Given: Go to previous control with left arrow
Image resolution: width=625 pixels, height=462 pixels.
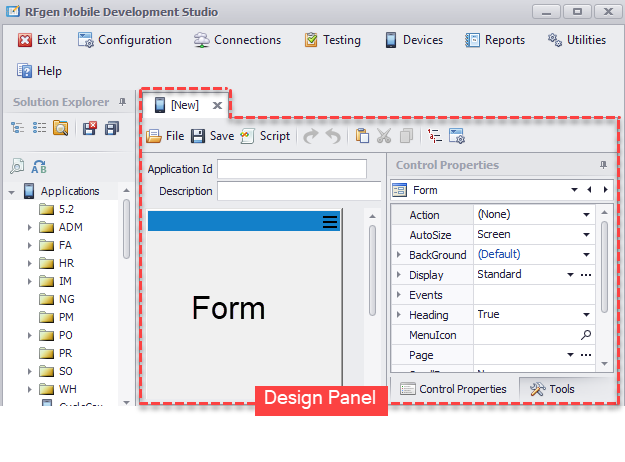Looking at the screenshot, I should (590, 190).
